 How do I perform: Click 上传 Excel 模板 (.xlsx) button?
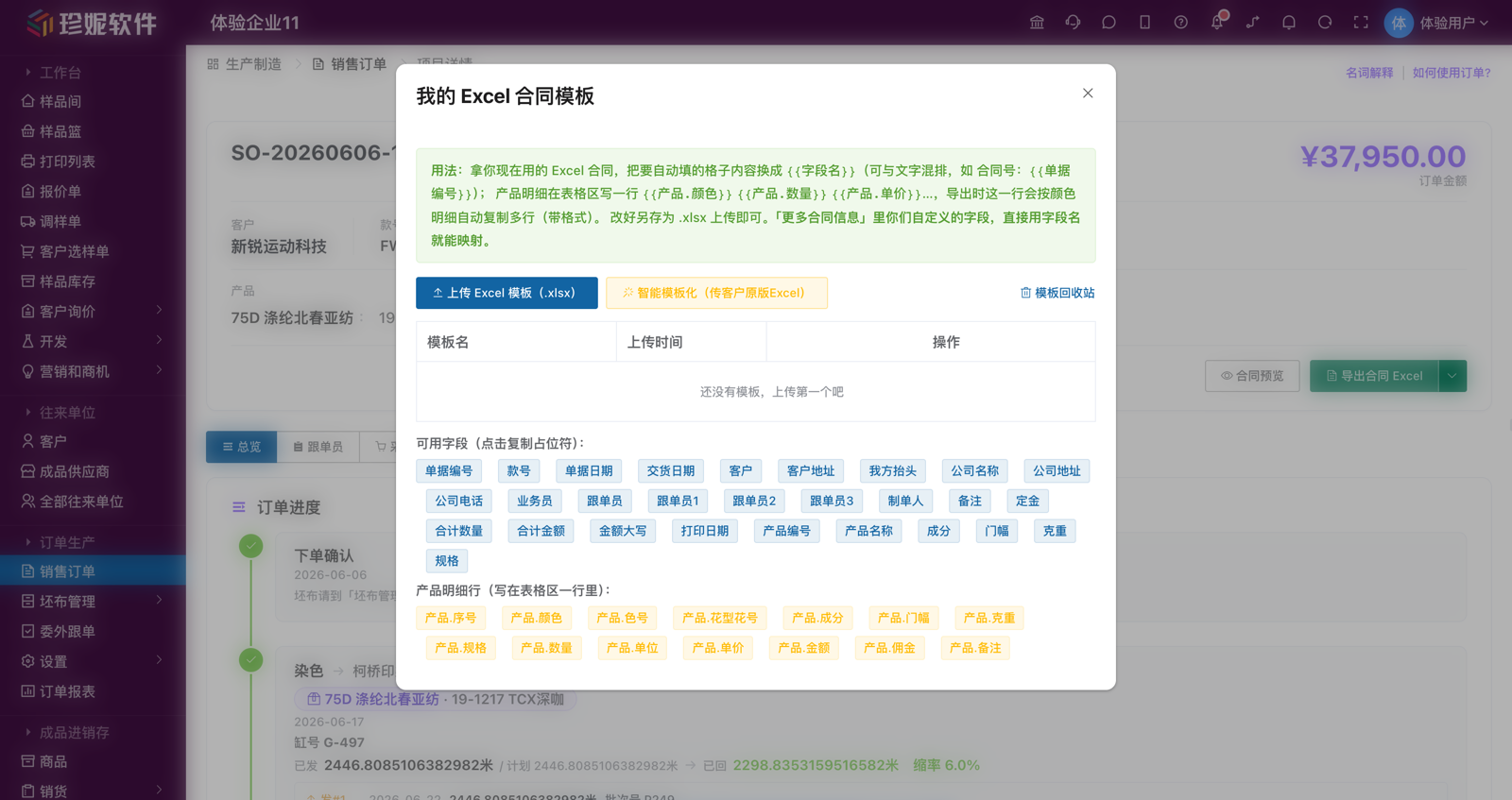click(x=507, y=293)
